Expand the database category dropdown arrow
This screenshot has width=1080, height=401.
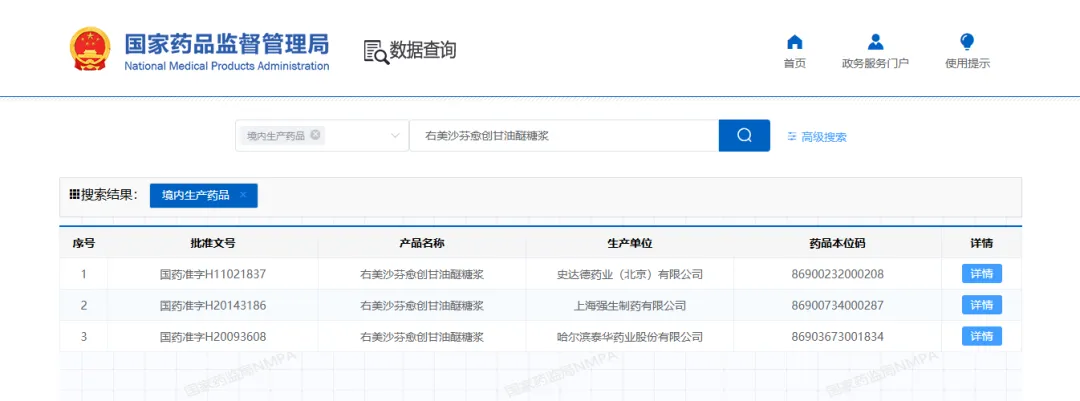[x=395, y=136]
